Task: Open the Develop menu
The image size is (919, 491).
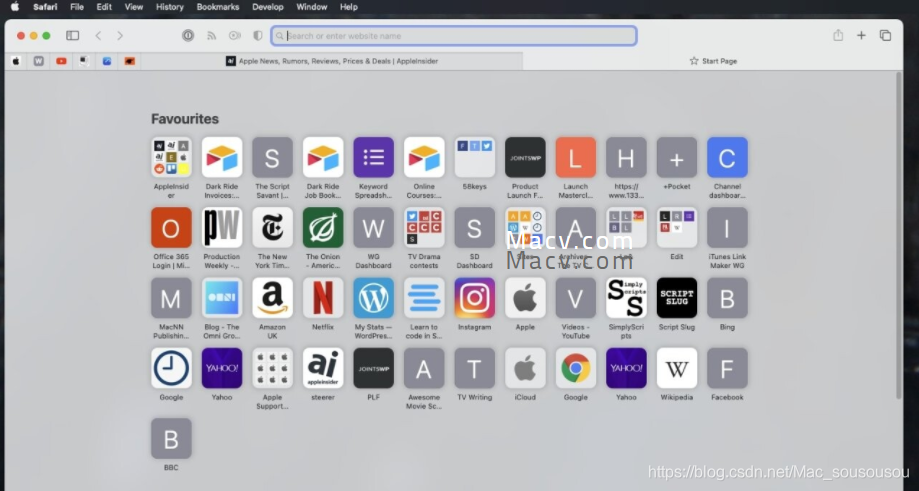Action: pos(268,7)
